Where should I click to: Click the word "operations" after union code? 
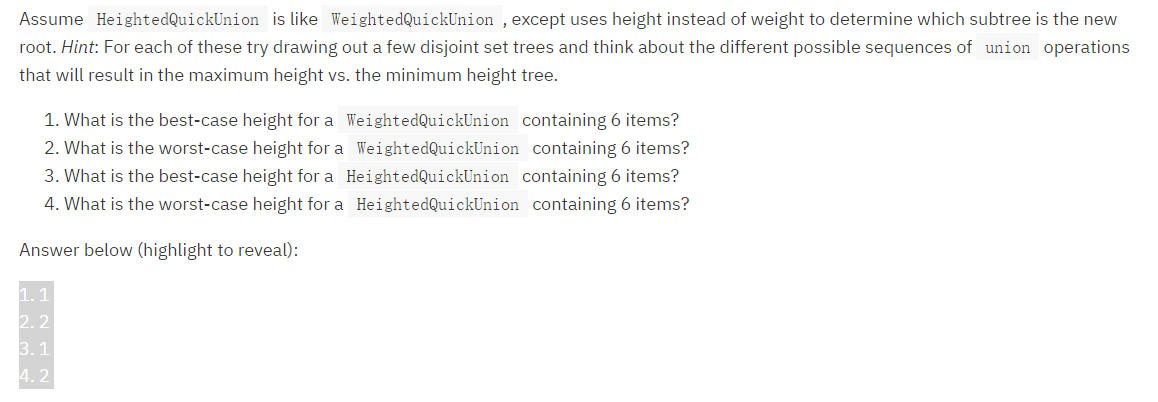[1086, 48]
